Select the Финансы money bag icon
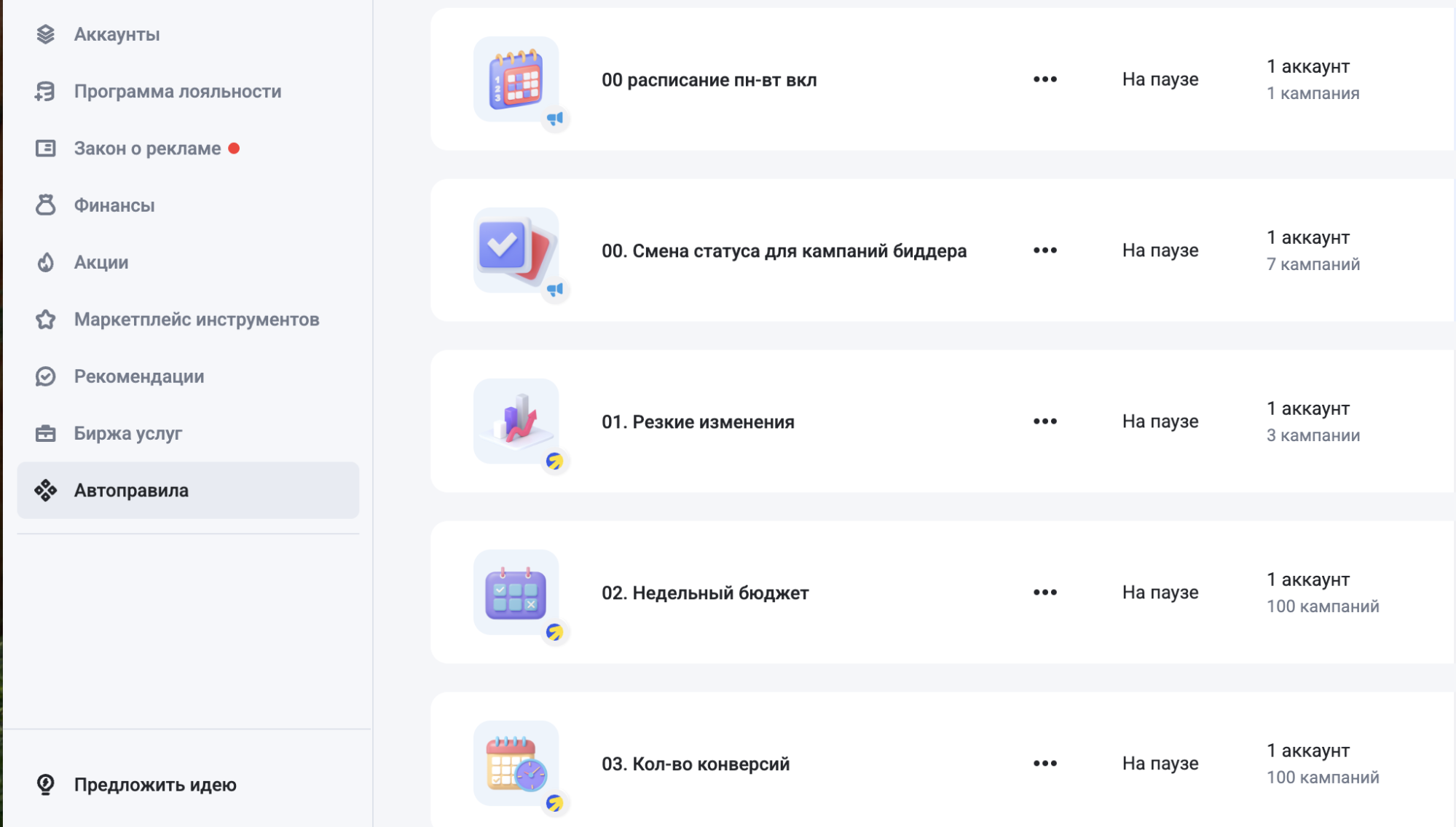 45,205
